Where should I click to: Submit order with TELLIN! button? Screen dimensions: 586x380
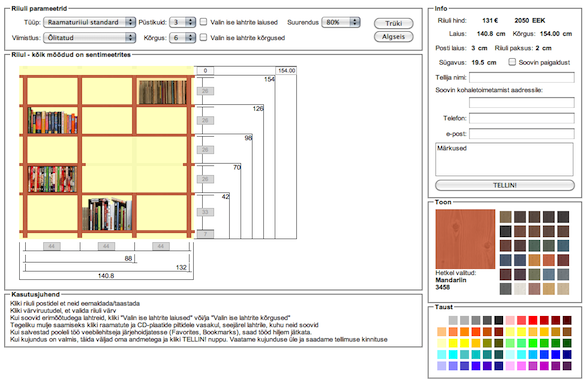(505, 185)
